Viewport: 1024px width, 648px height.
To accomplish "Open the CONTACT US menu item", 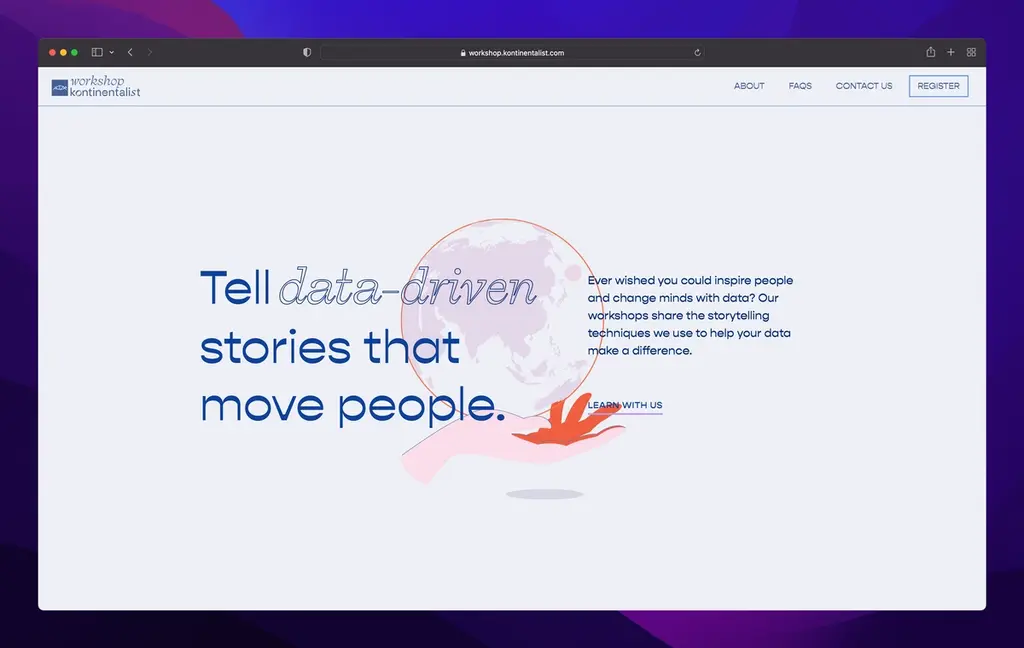I will 863,86.
